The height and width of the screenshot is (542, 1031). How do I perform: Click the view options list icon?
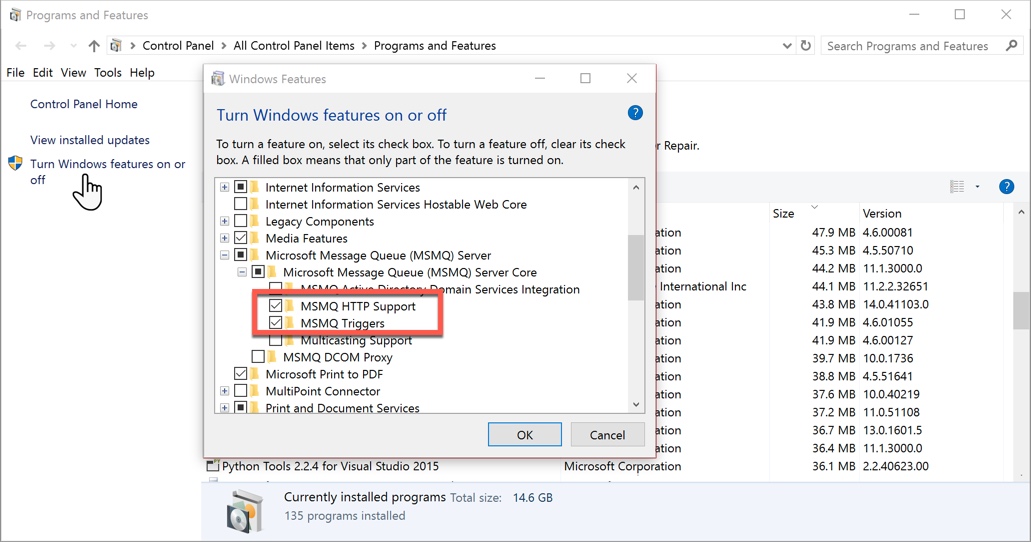coord(957,187)
